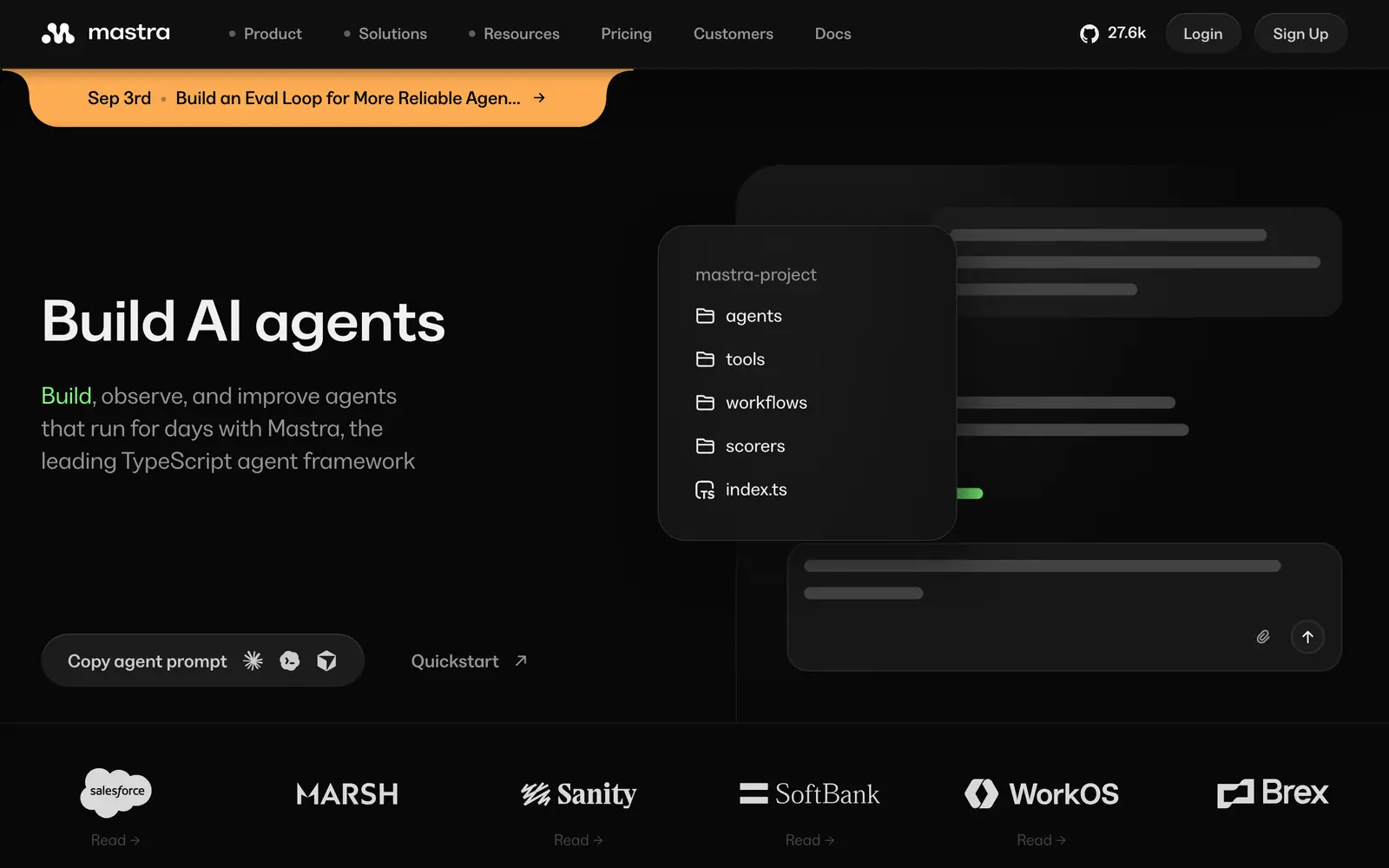Viewport: 1389px width, 868px height.
Task: Click the cube icon in Copy agent prompt
Action: (x=326, y=661)
